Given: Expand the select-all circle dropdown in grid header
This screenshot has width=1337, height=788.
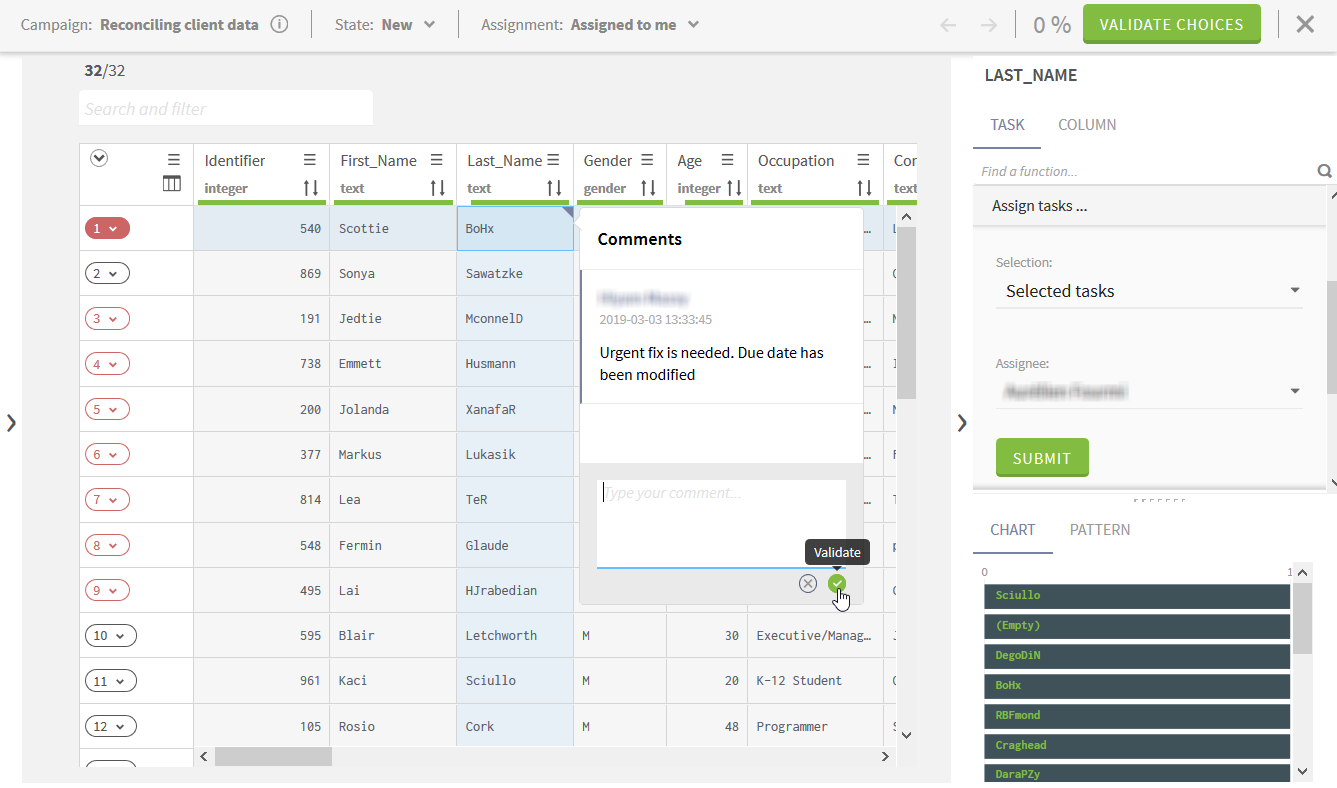Looking at the screenshot, I should pos(99,157).
